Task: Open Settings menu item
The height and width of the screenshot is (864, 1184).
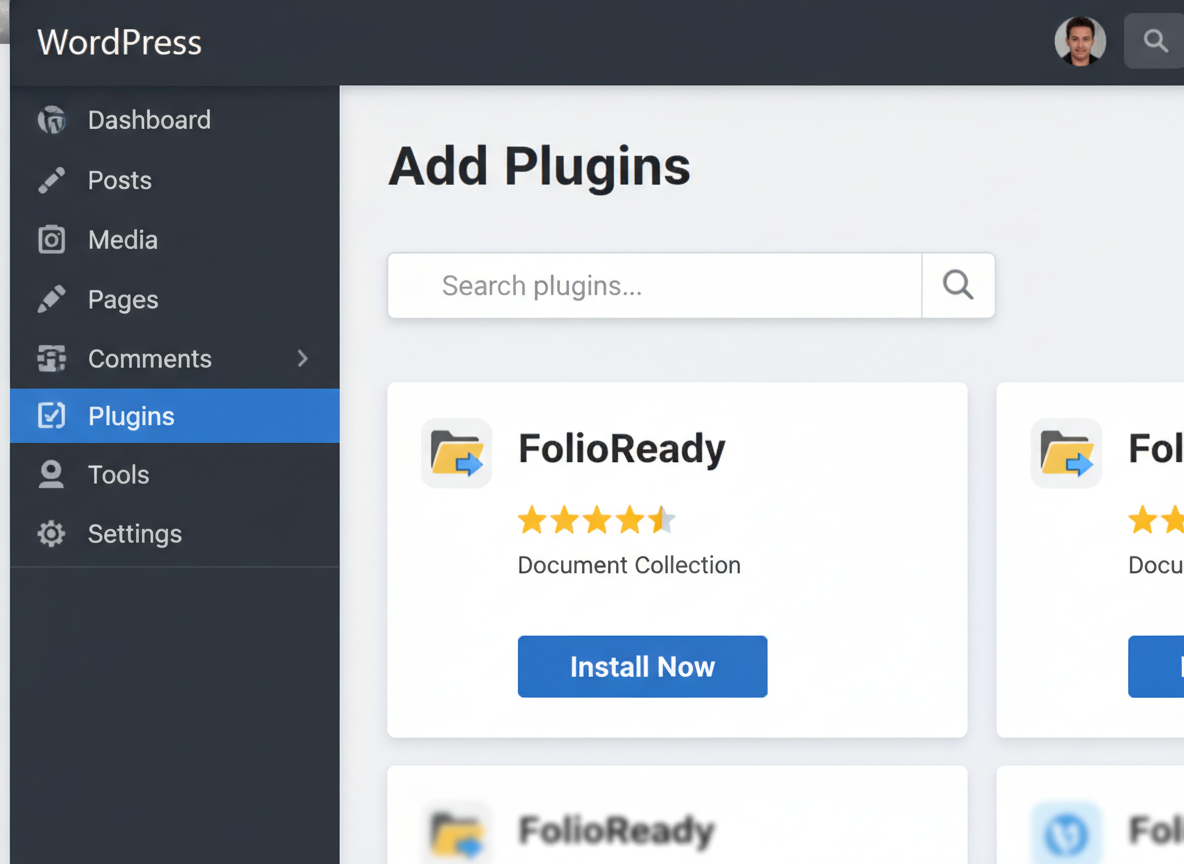Action: click(174, 534)
